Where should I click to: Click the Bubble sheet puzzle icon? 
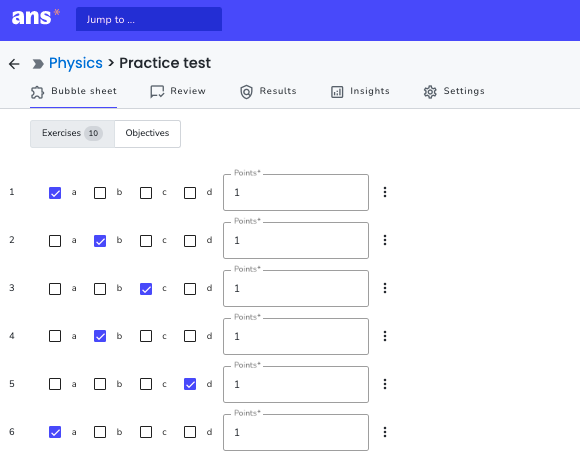(37, 92)
